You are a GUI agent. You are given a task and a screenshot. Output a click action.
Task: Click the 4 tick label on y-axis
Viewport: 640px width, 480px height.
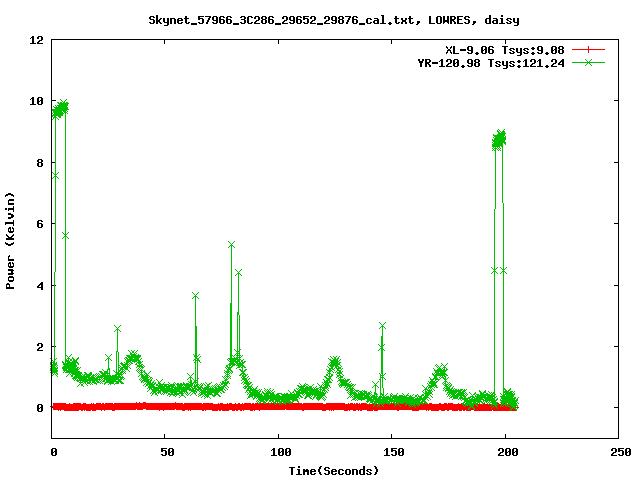(40, 285)
